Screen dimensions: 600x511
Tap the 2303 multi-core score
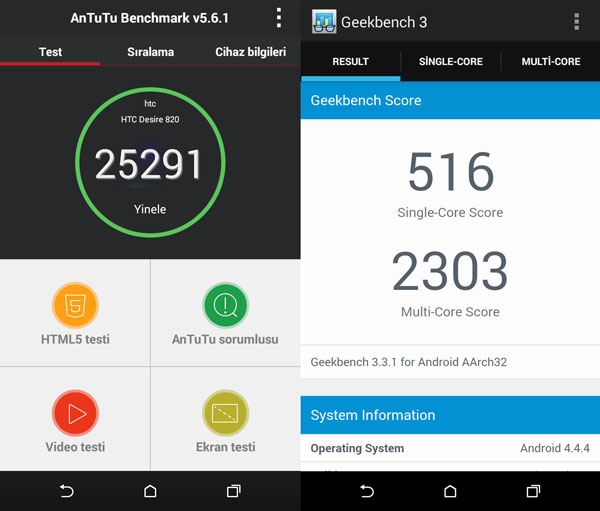450,271
